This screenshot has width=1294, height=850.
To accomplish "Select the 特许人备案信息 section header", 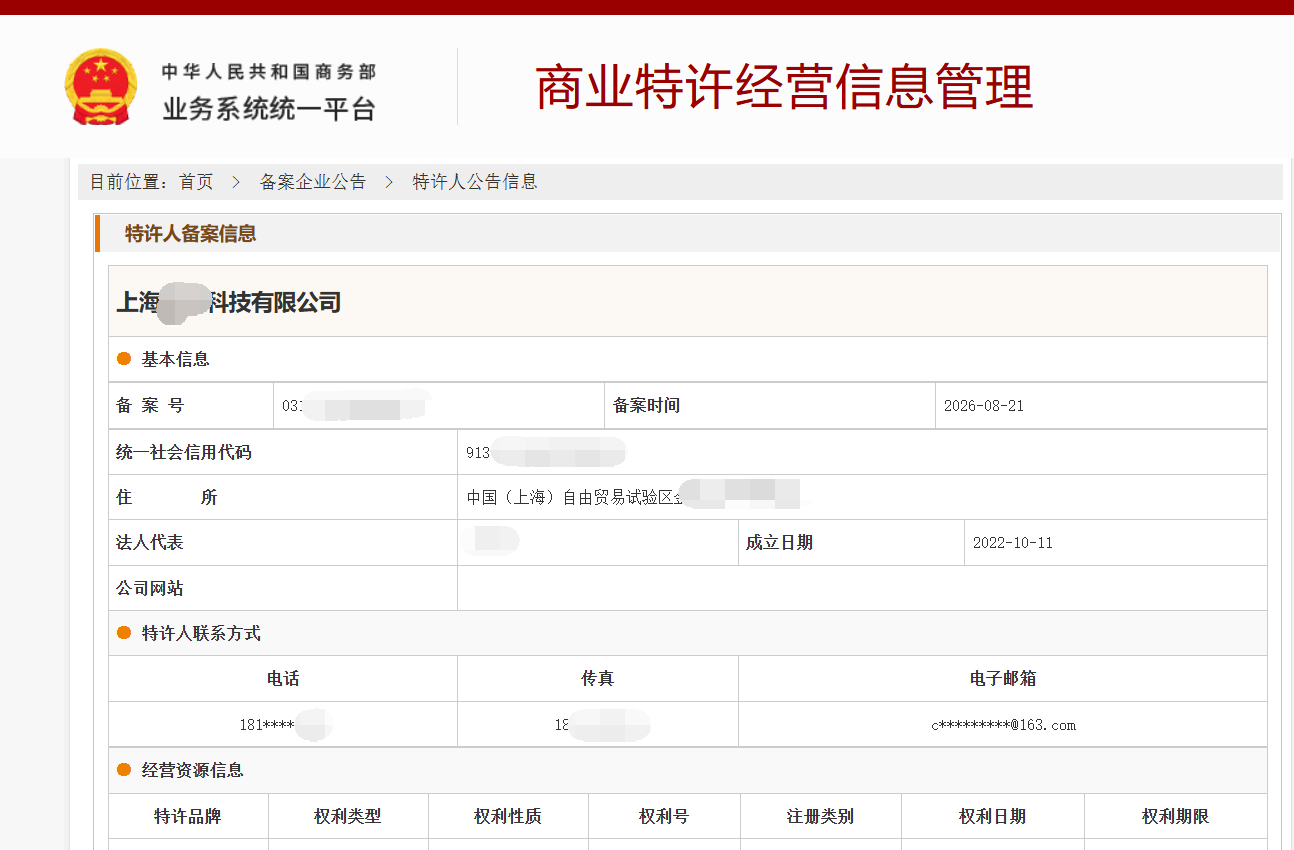I will (190, 234).
